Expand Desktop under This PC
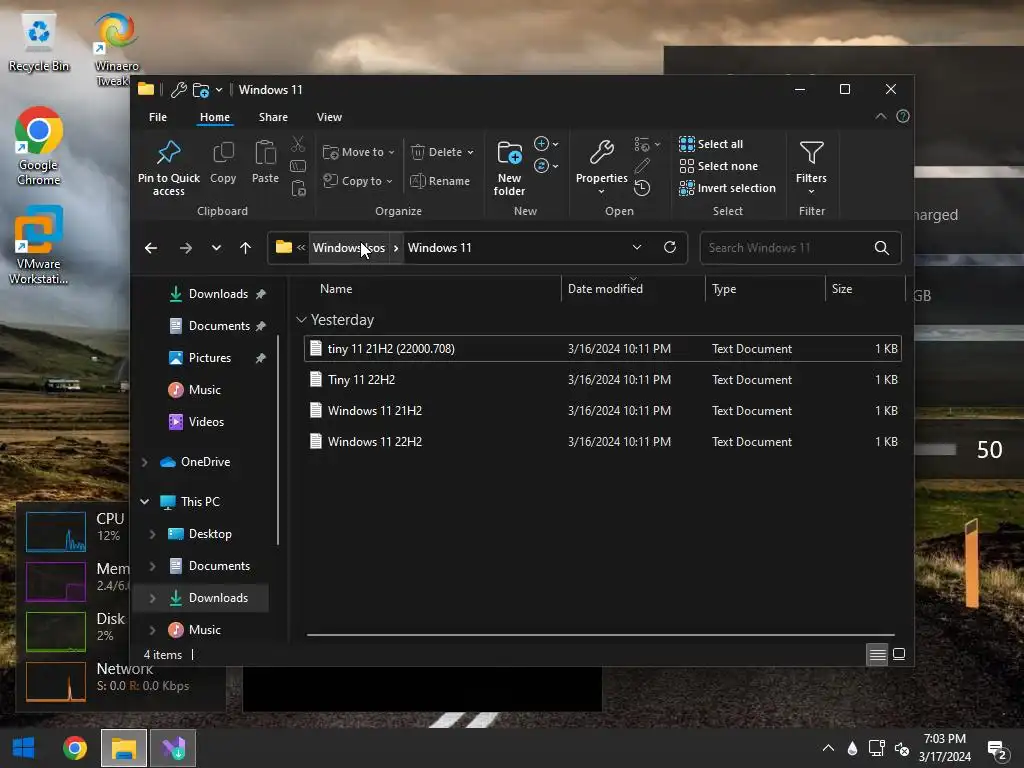The image size is (1024, 768). tap(152, 534)
